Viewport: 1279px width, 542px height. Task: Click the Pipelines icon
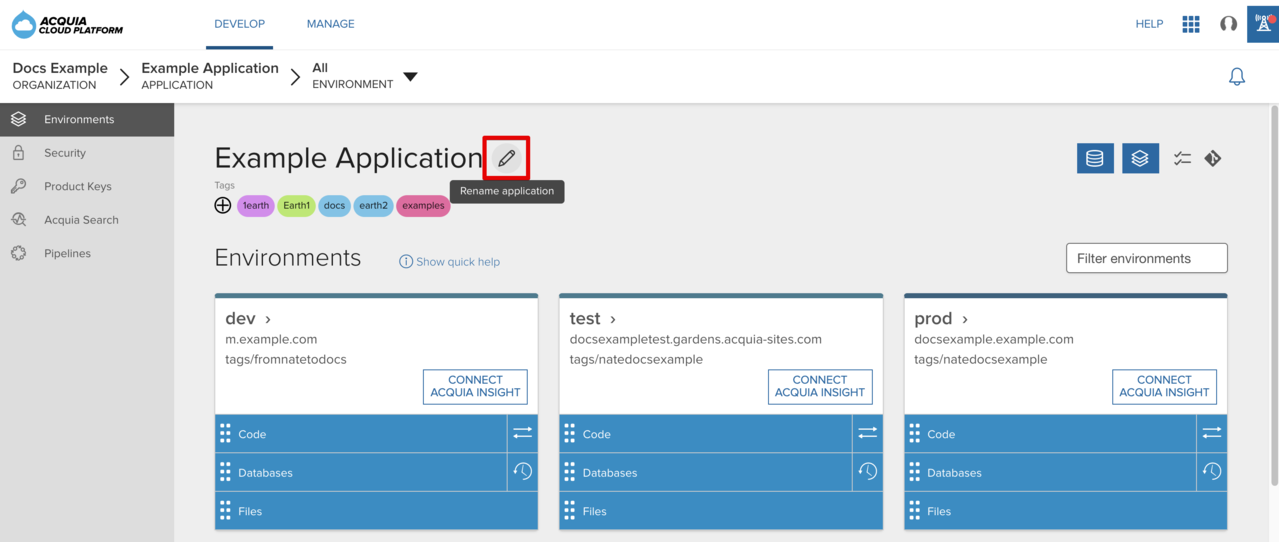point(18,254)
